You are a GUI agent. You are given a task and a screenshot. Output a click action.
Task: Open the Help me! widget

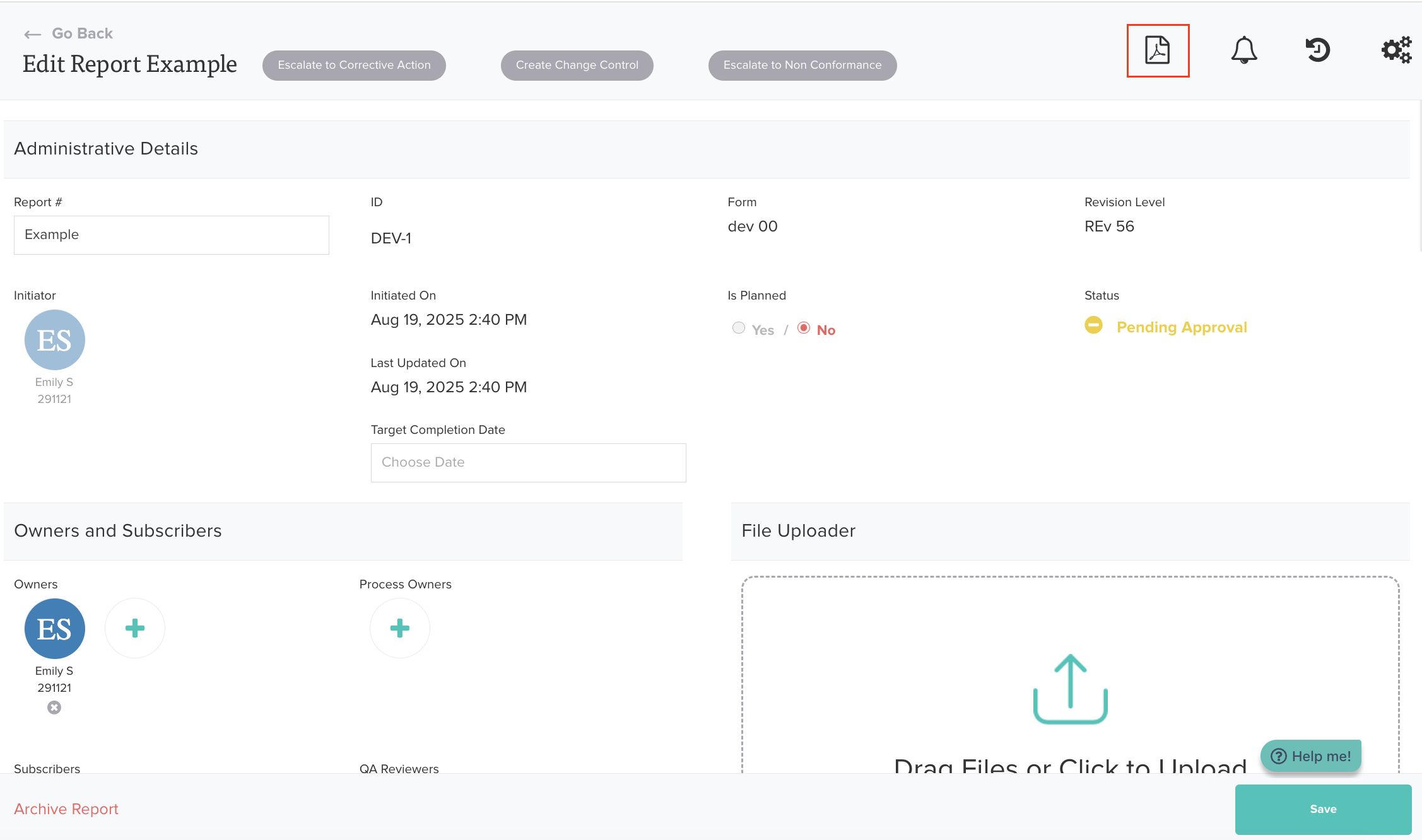point(1311,756)
